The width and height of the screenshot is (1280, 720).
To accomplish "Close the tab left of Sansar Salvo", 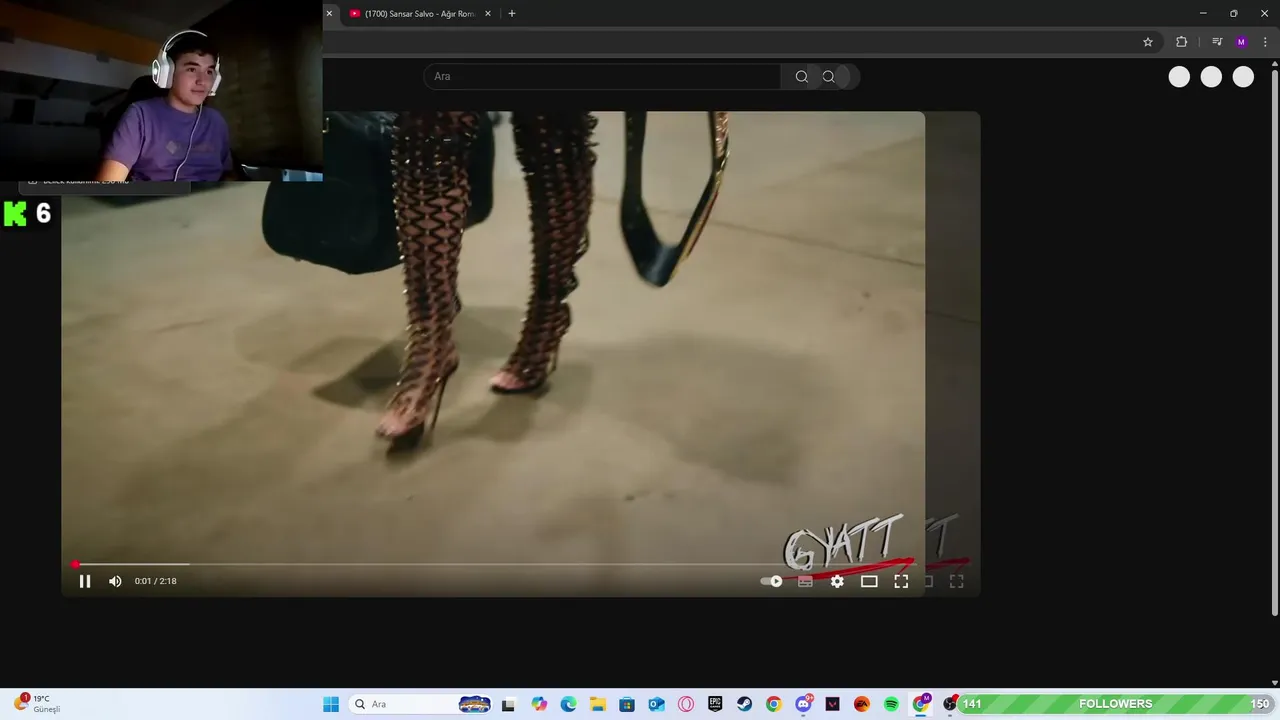I will click(329, 14).
